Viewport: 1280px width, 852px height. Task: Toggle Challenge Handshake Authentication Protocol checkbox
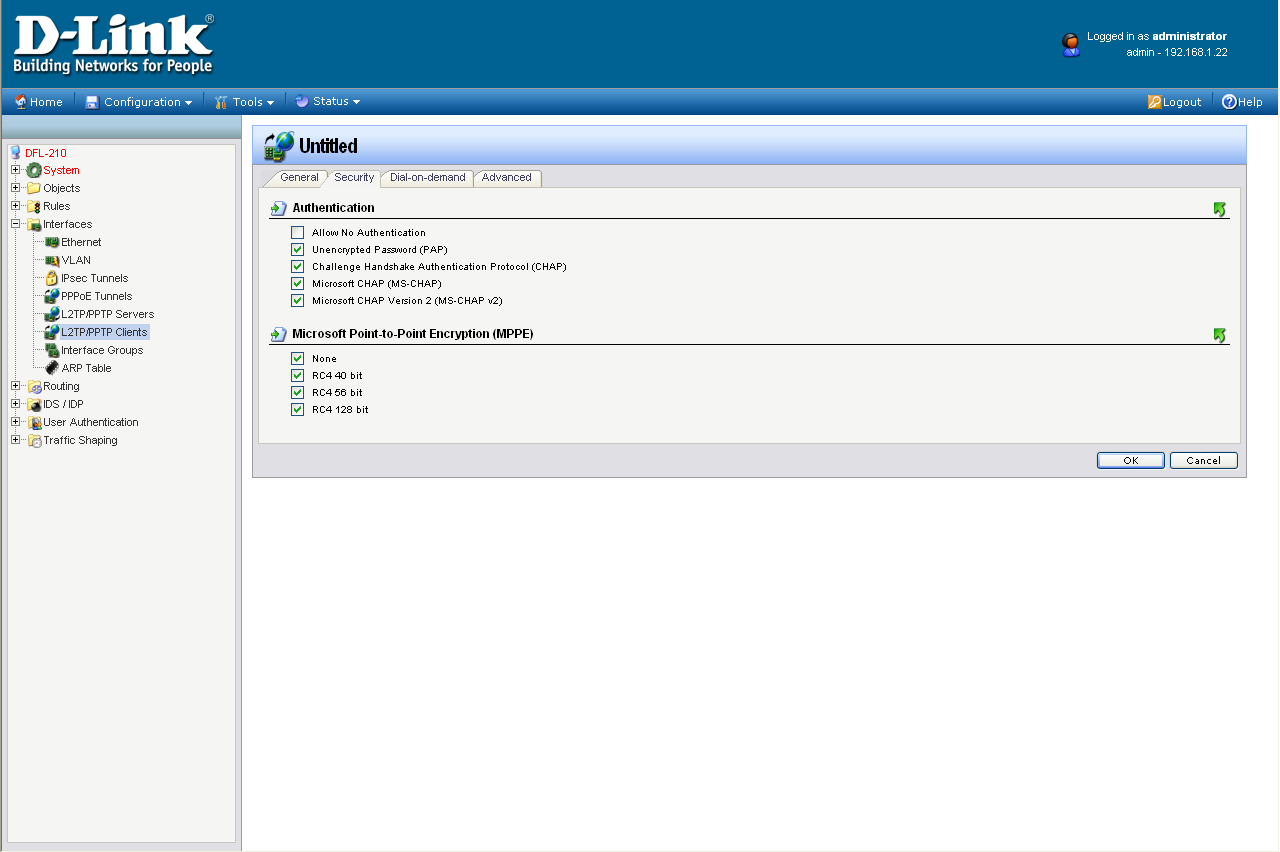(297, 267)
